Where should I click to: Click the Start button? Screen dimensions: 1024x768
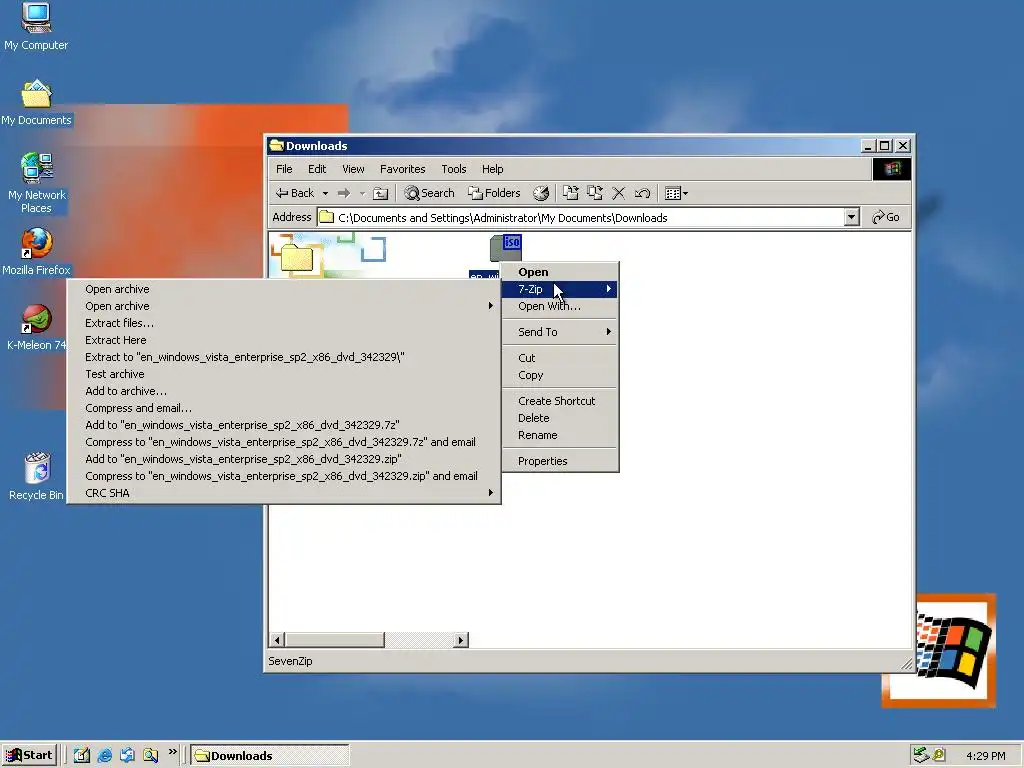click(29, 755)
